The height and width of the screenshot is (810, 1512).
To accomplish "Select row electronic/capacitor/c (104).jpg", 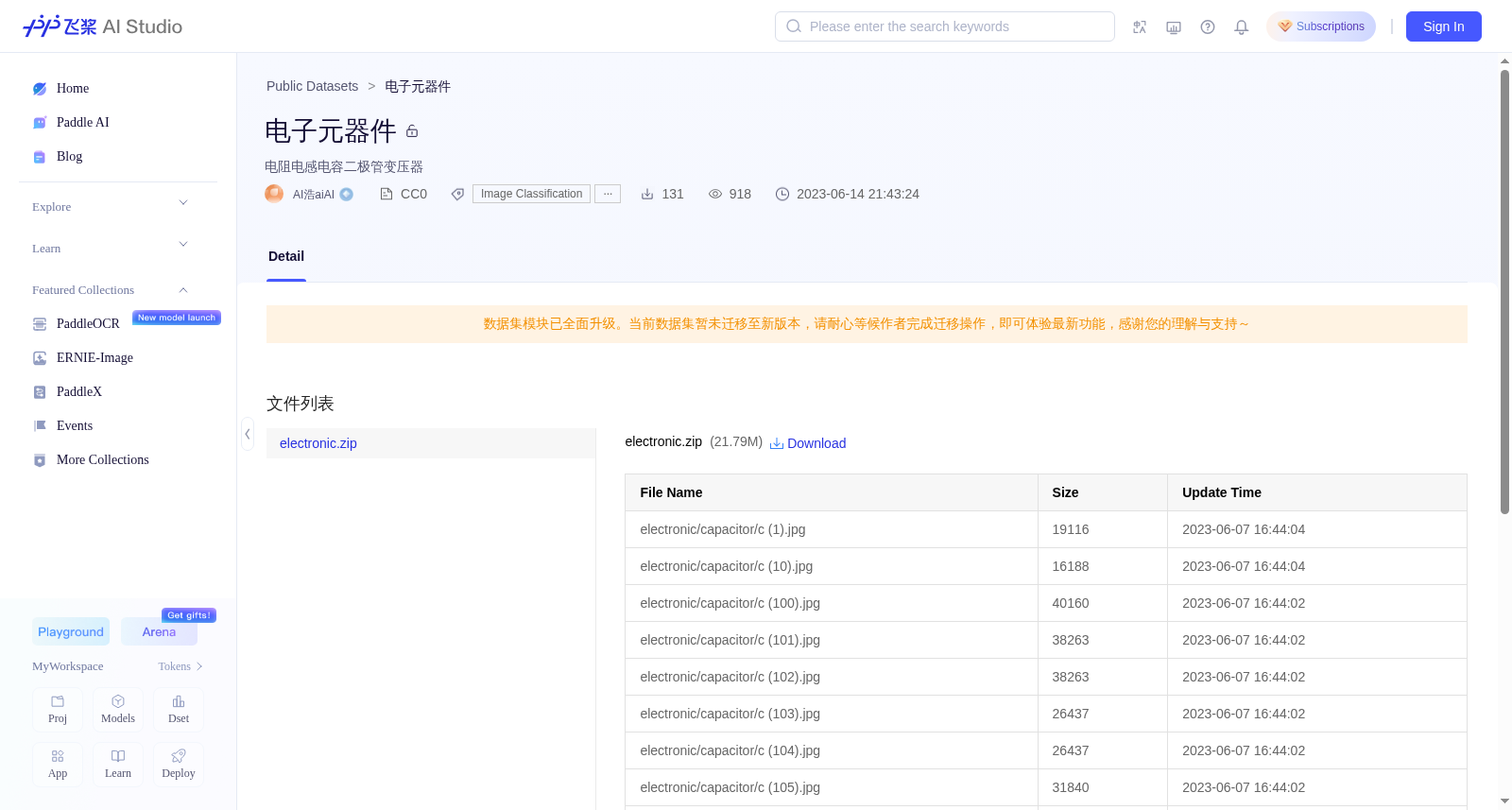I will click(x=1046, y=750).
